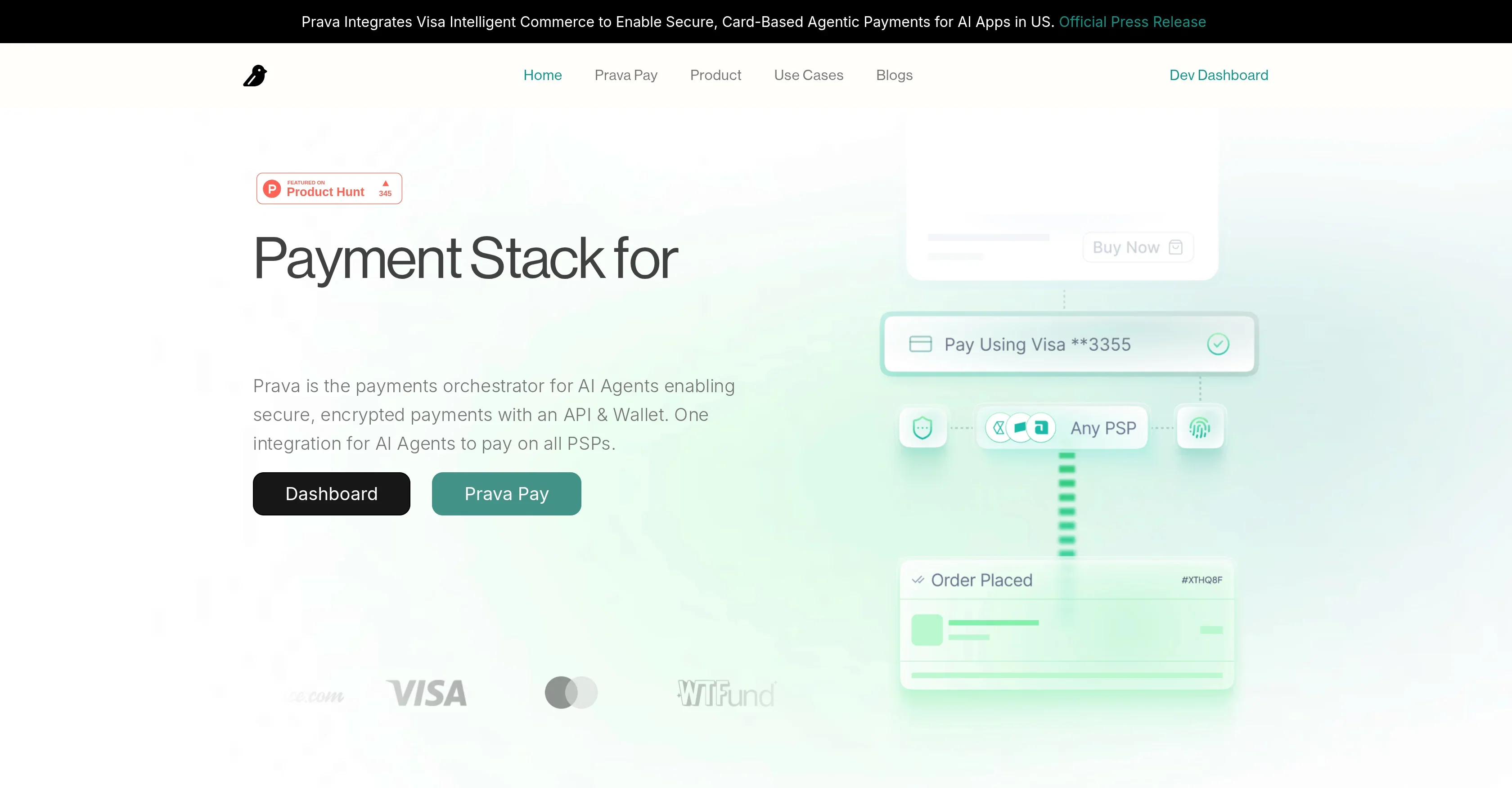1512x788 pixels.
Task: Click the Pay Using Visa **3355 text
Action: (1037, 345)
